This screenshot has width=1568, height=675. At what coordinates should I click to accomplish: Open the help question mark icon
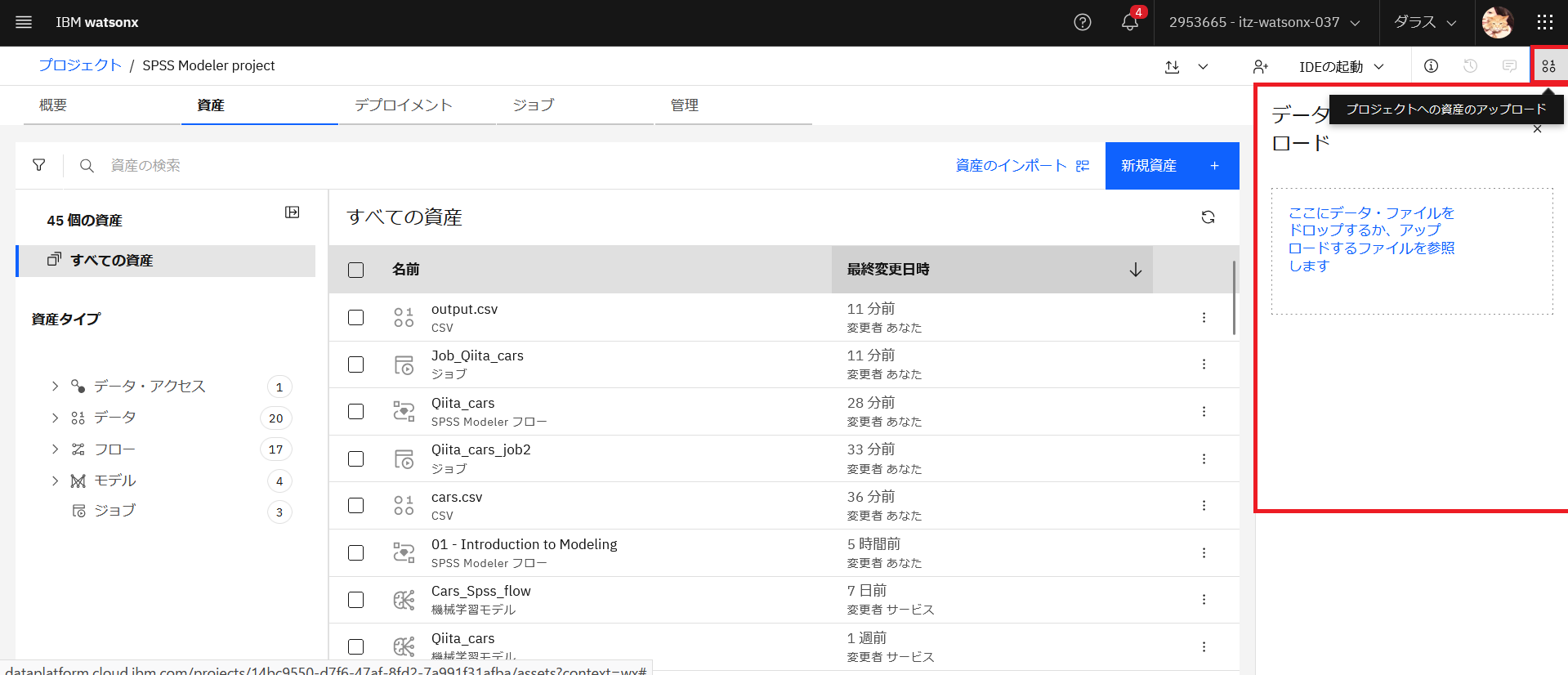(x=1083, y=22)
